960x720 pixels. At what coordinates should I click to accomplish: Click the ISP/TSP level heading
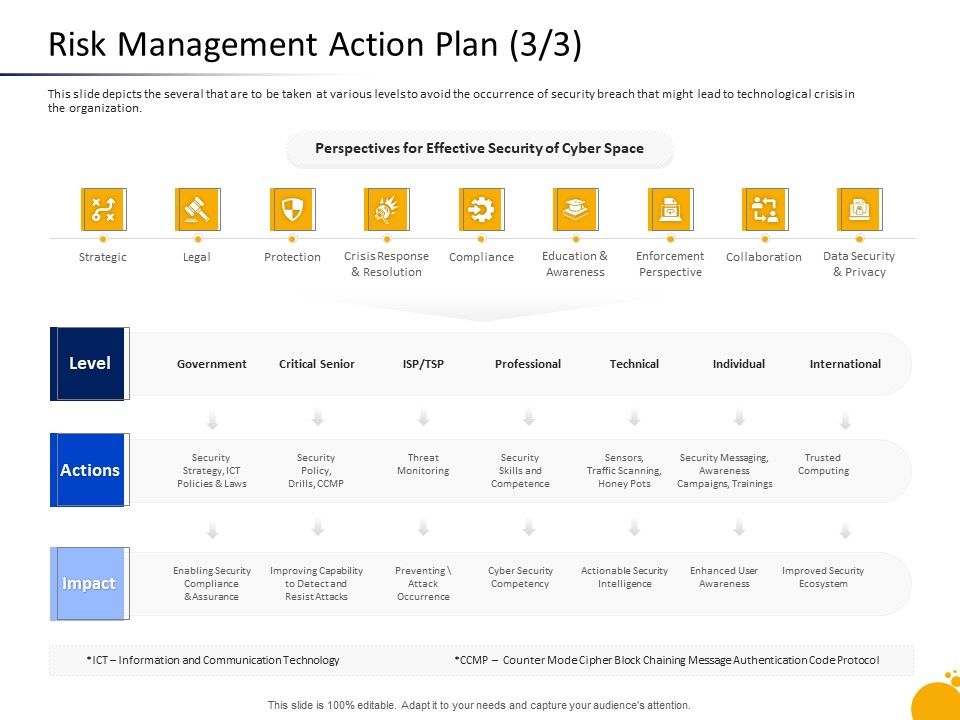(x=423, y=364)
